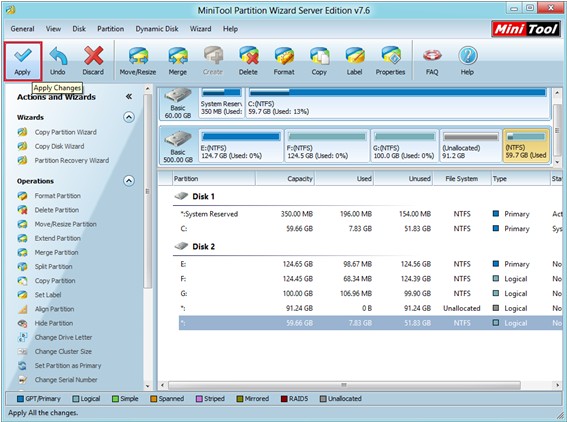Click the Disk 2 header row
Viewport: 567px width, 422px height.
pyautogui.click(x=367, y=247)
